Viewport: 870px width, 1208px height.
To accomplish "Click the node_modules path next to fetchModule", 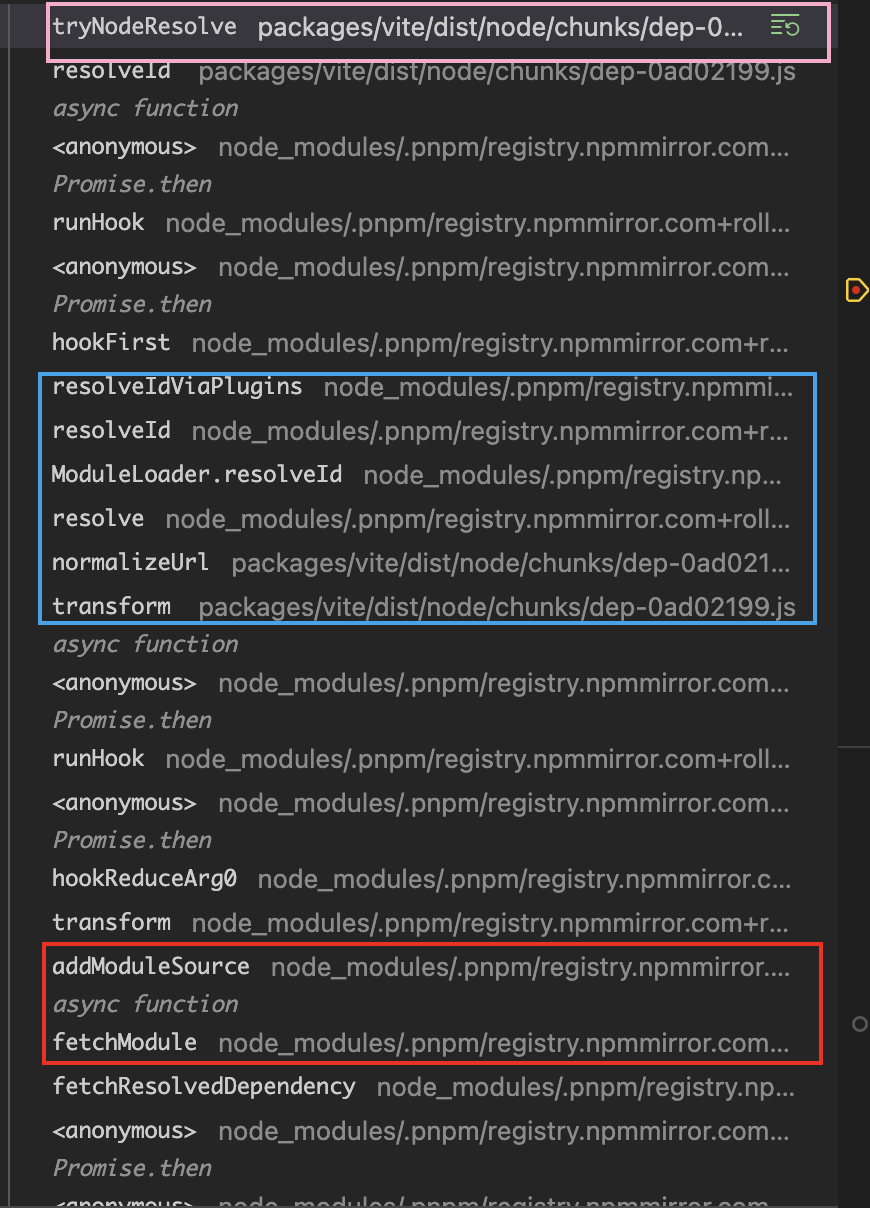I will (504, 1043).
